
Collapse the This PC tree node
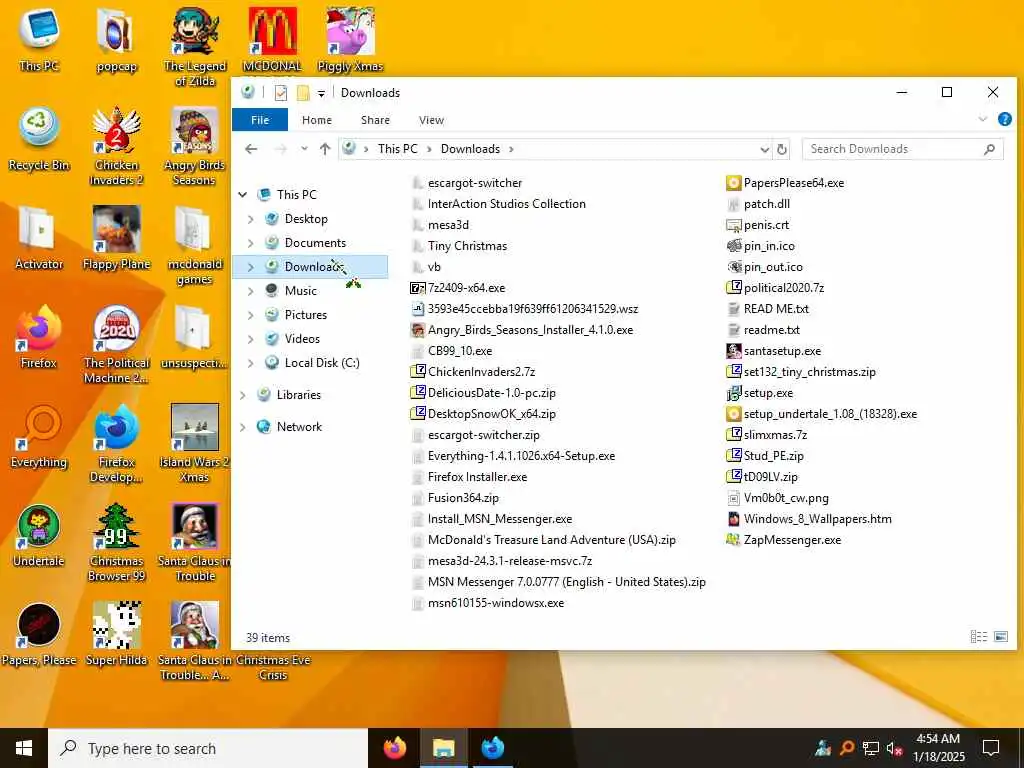click(x=243, y=195)
